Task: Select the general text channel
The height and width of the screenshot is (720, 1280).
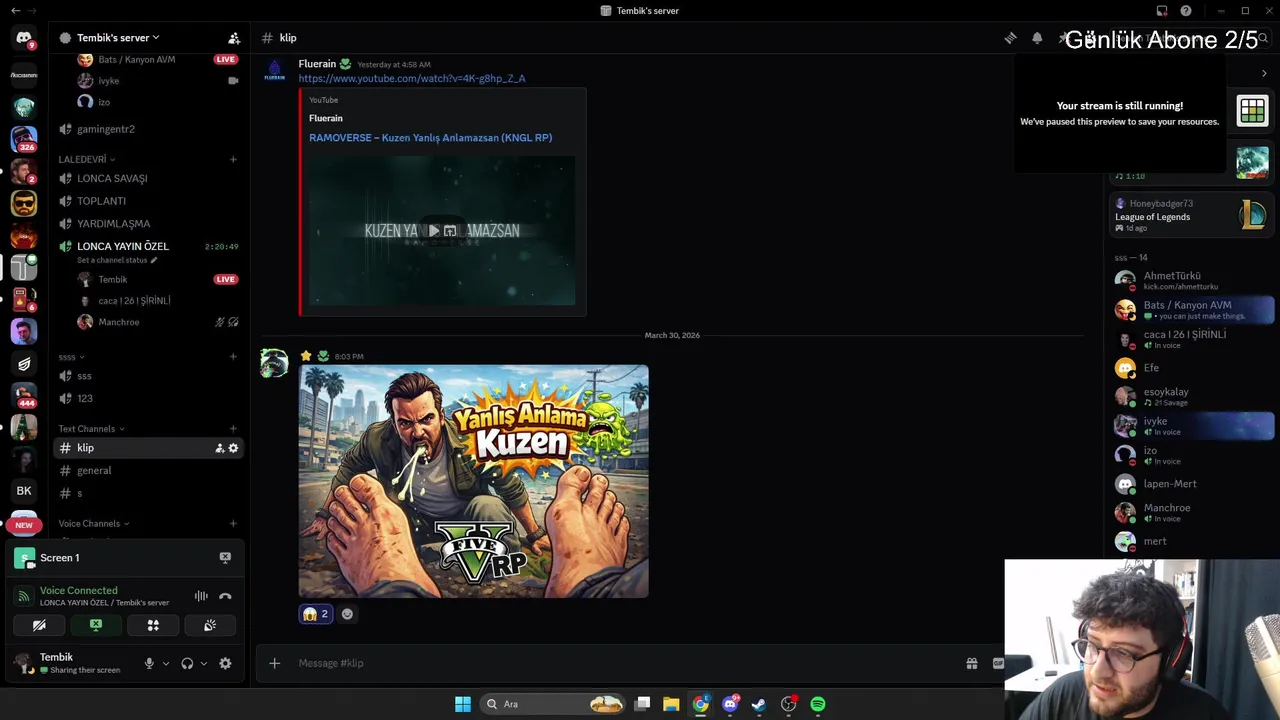Action: coord(148,471)
